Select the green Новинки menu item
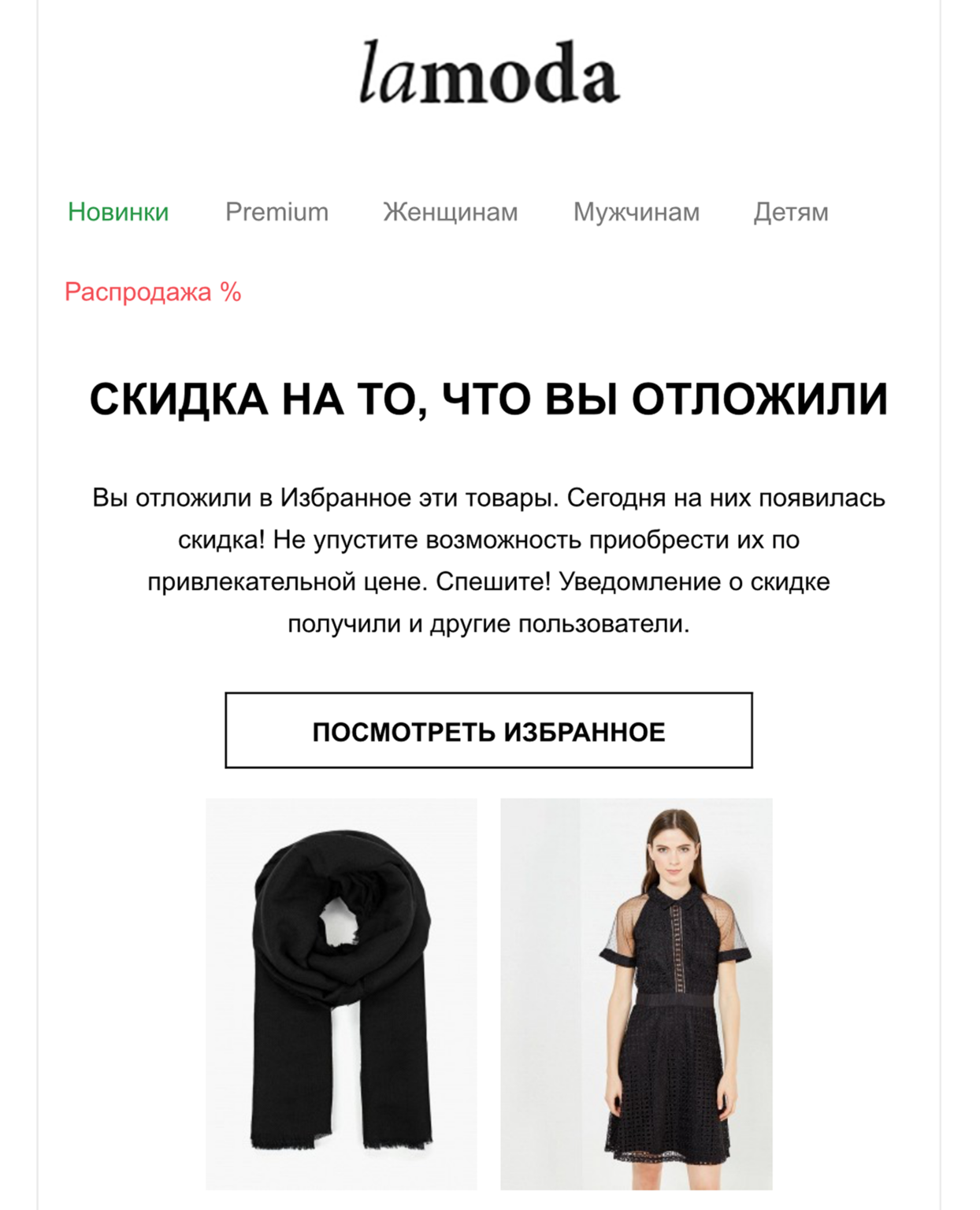 coord(118,212)
